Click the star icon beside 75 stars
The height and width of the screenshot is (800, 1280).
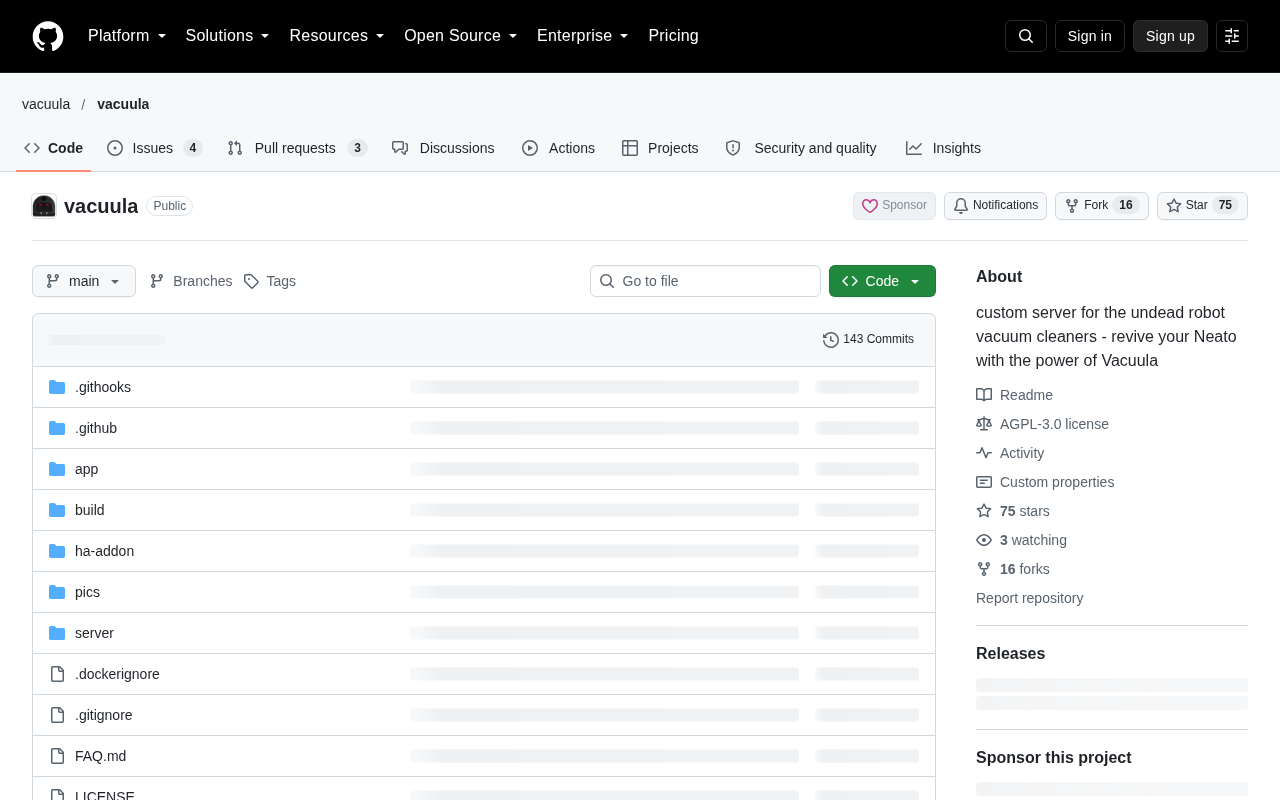(x=984, y=511)
